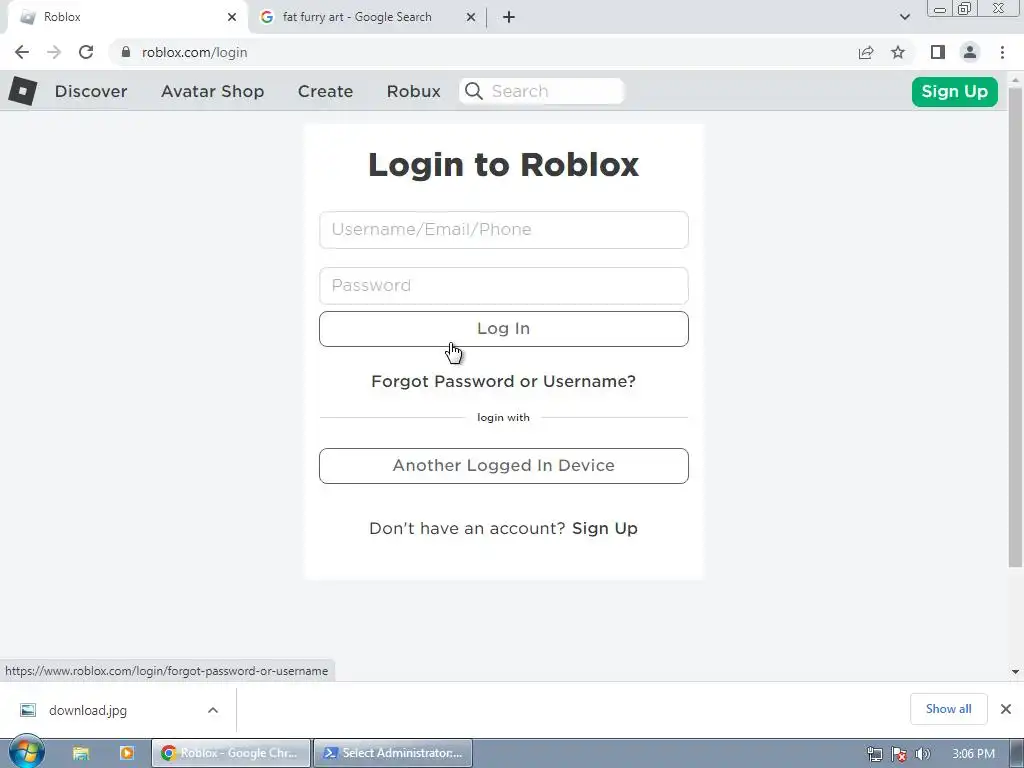Close the downloads bar
Viewport: 1024px width, 768px height.
(x=1006, y=709)
